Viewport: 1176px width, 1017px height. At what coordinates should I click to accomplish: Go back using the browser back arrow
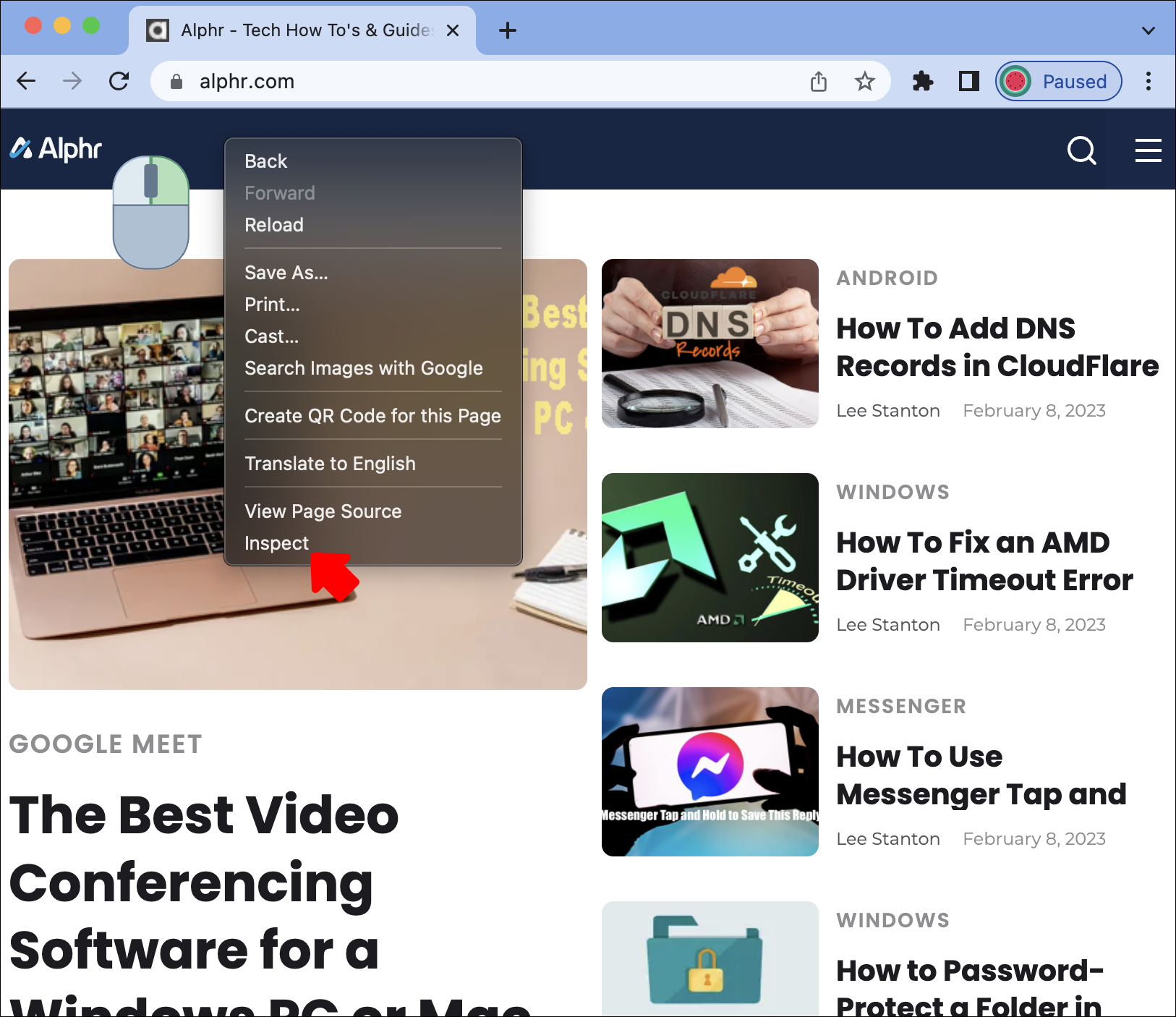click(x=26, y=81)
